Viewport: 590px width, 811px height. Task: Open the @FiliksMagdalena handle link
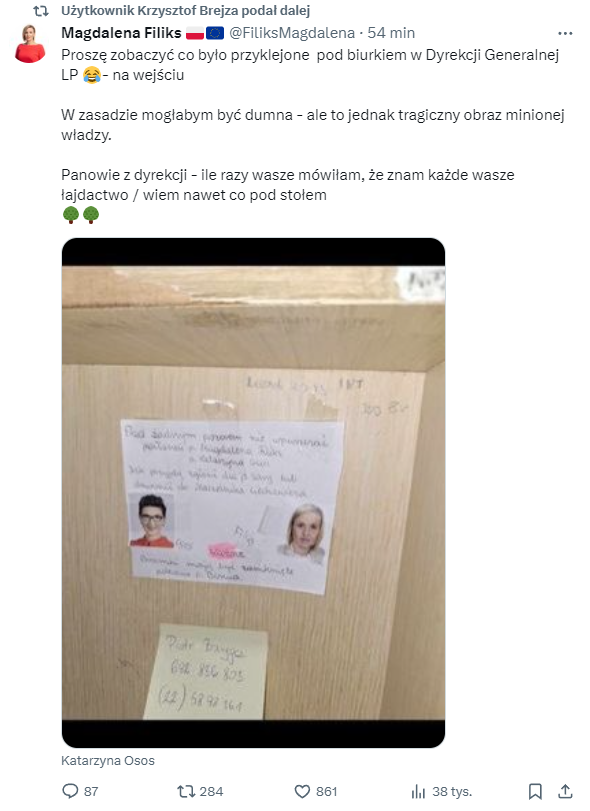292,33
